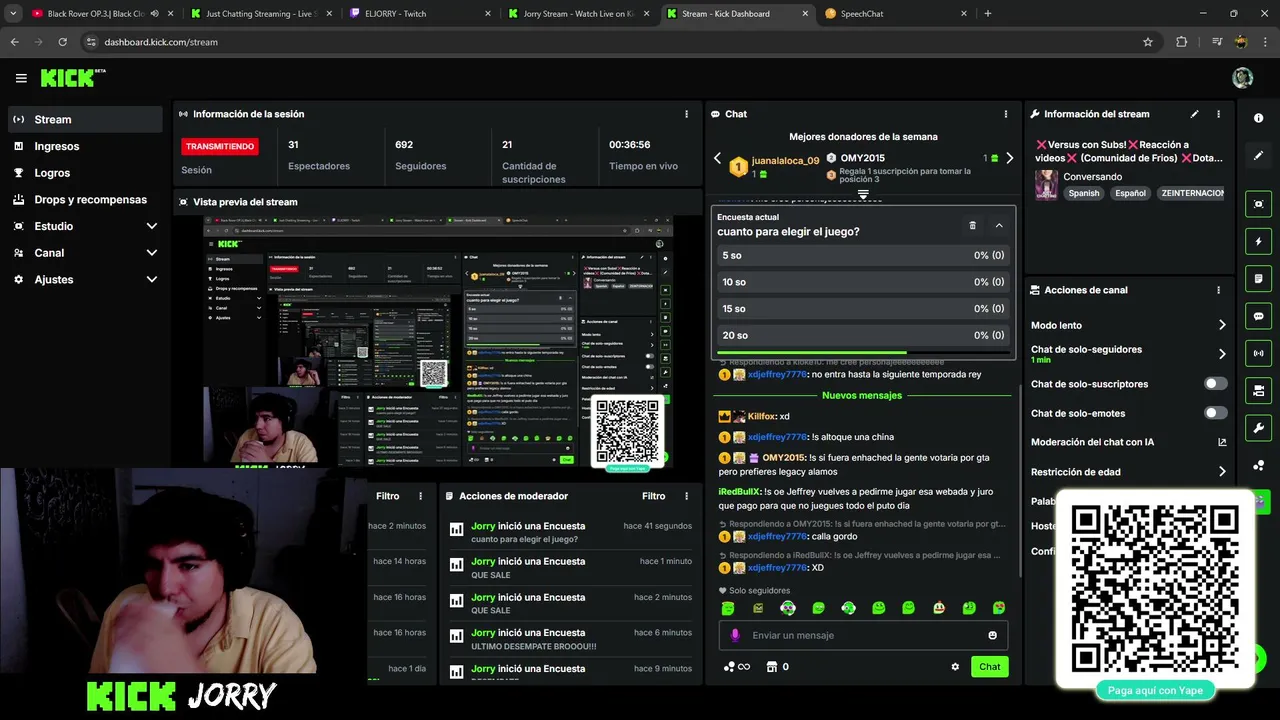Screen dimensions: 1280x720
Task: Toggle lightning bolt widget in right toolbar
Action: [1258, 241]
